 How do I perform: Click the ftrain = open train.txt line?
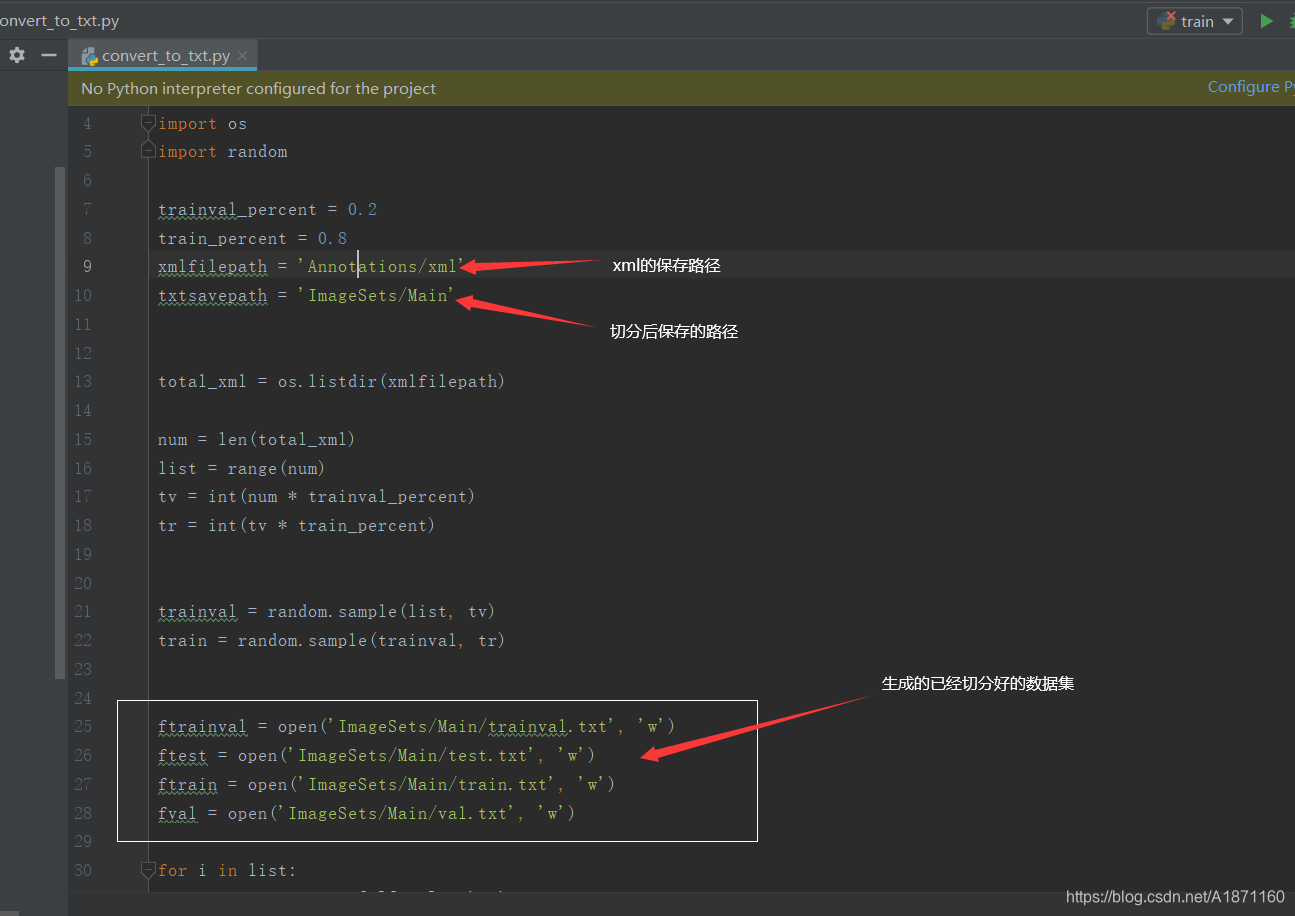pyautogui.click(x=387, y=784)
